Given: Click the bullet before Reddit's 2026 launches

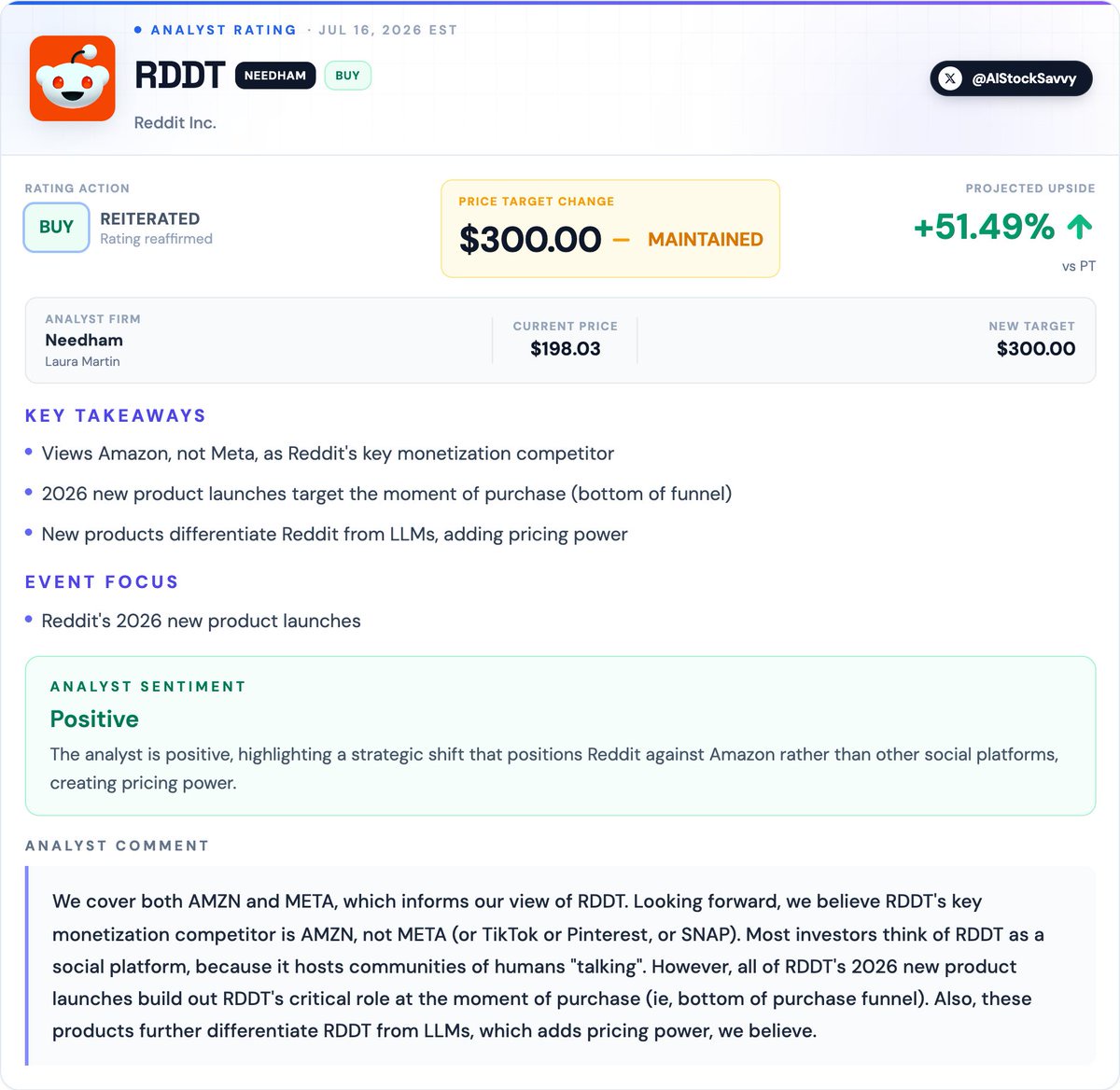Looking at the screenshot, I should point(29,620).
